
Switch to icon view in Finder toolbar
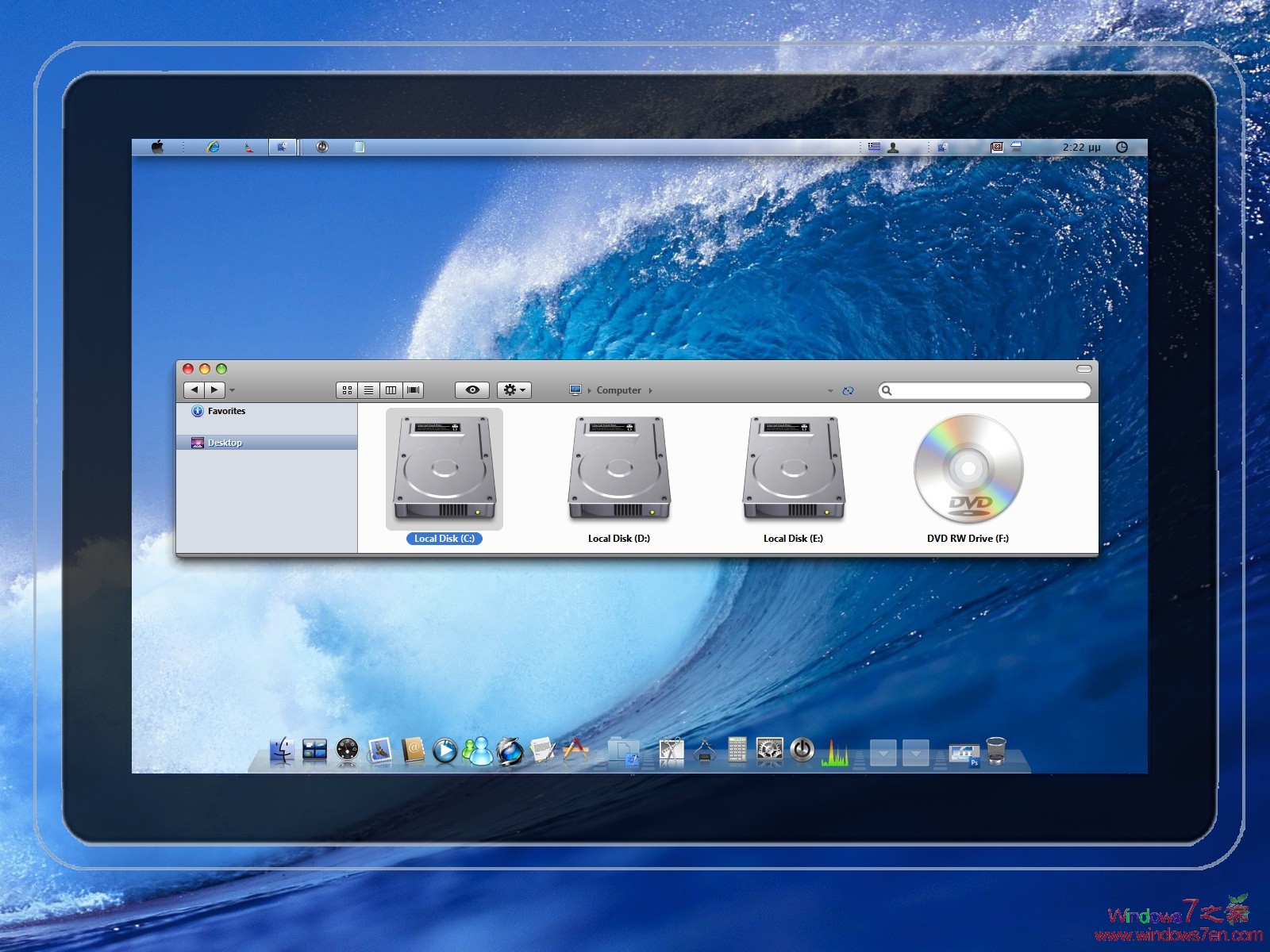[347, 390]
